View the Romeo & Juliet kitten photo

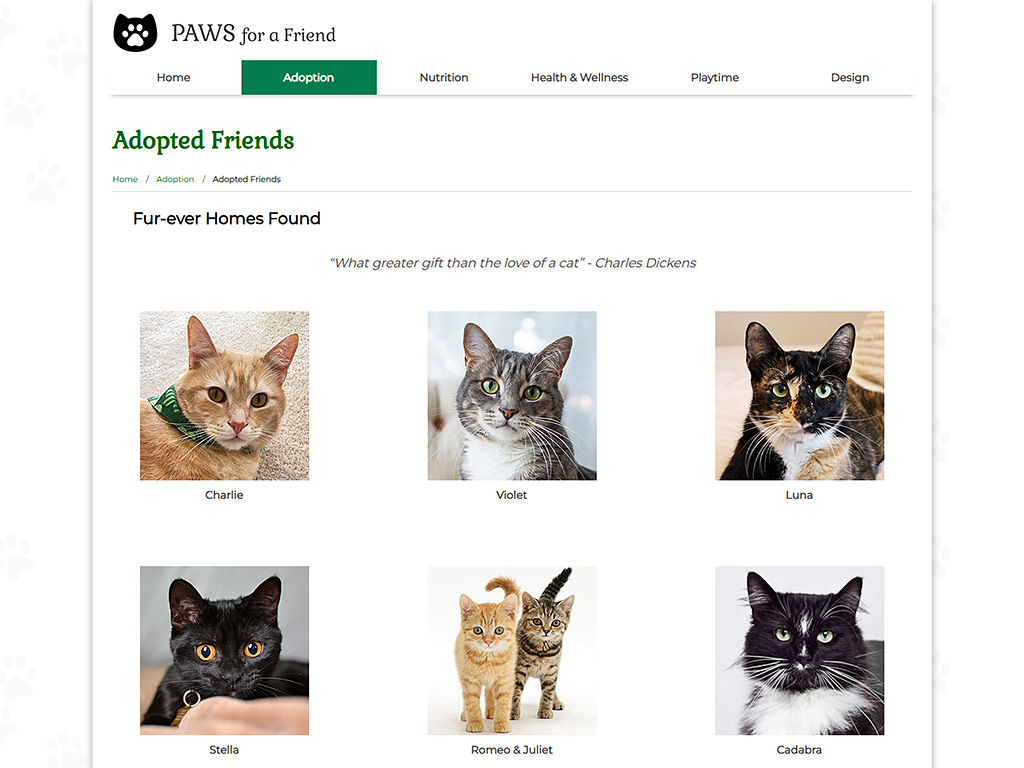click(x=512, y=650)
